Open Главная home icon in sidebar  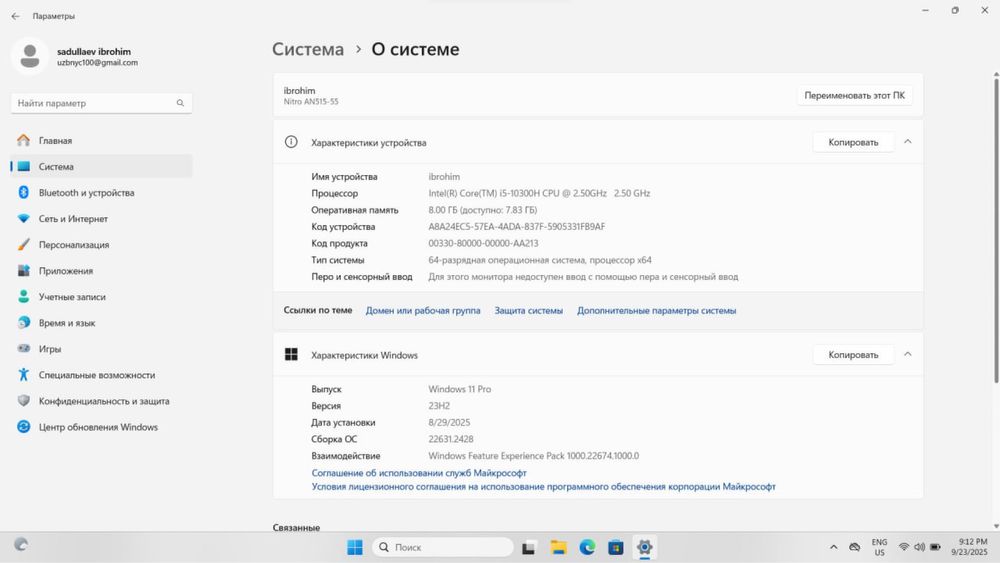(x=24, y=140)
